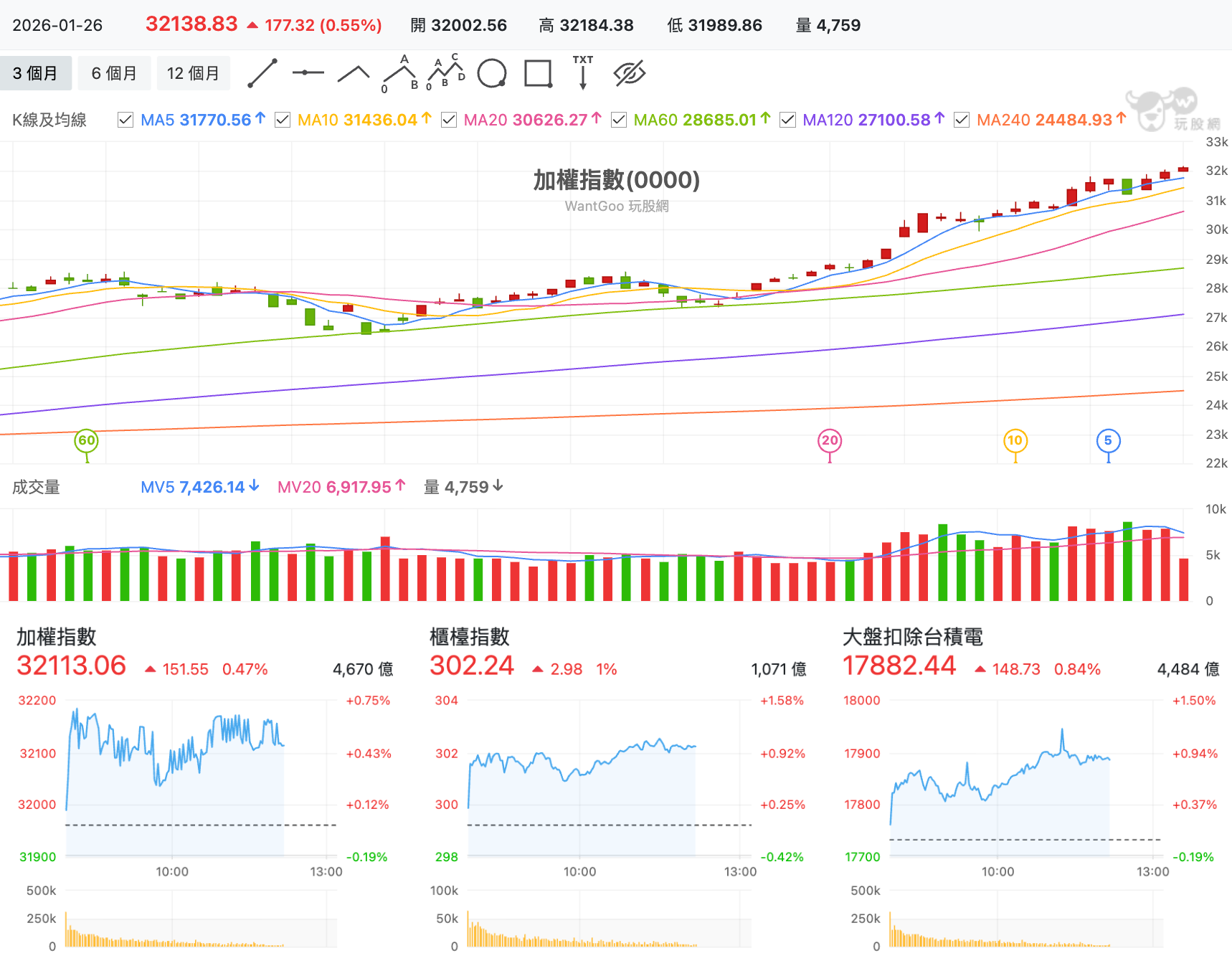Select the rectangle drawing tool
This screenshot has width=1232, height=966.
click(539, 73)
